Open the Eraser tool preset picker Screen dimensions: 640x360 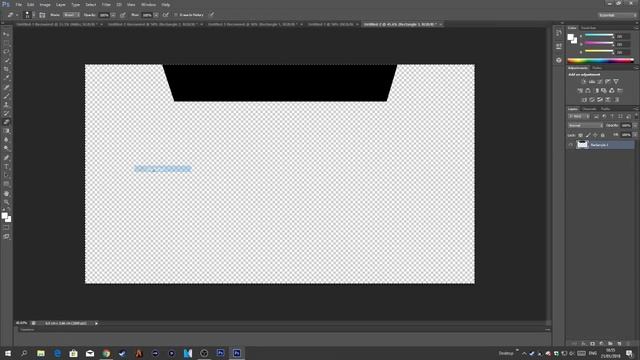[12, 15]
